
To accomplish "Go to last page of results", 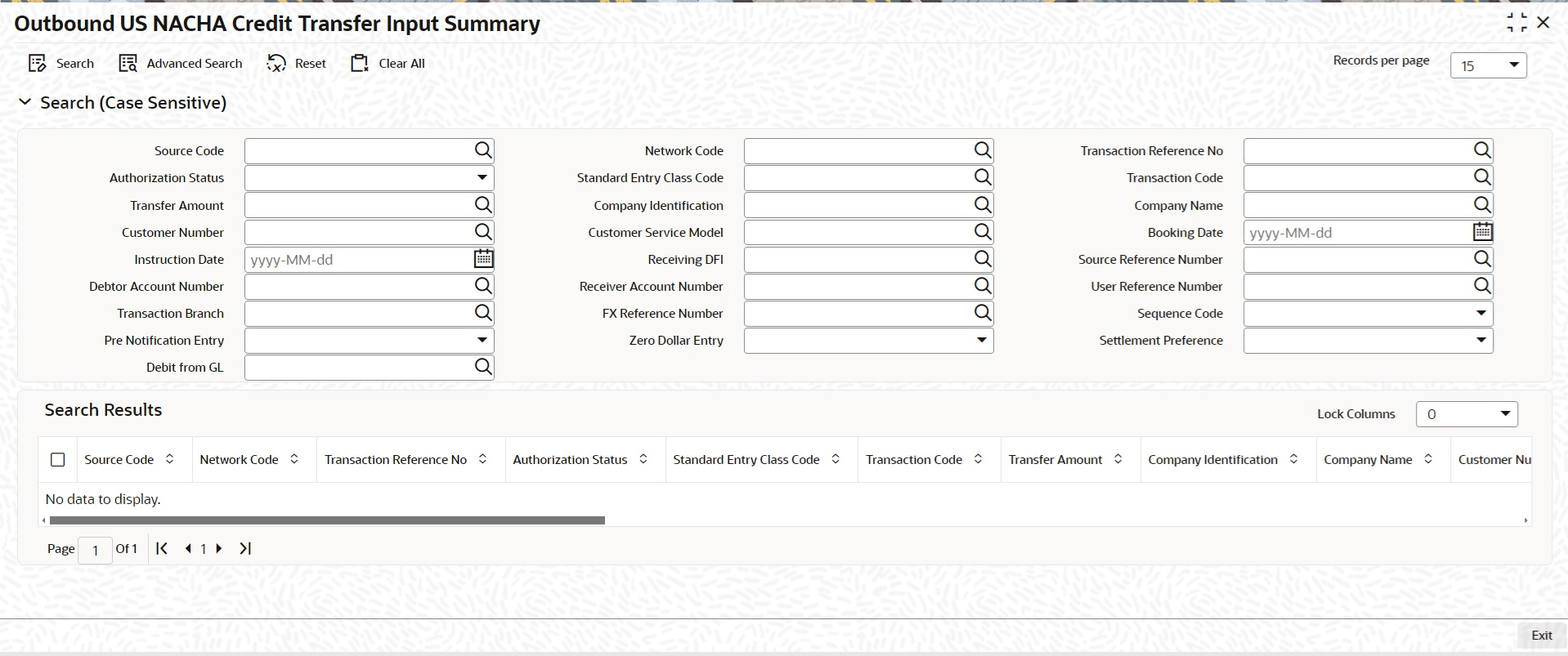I will [x=245, y=549].
